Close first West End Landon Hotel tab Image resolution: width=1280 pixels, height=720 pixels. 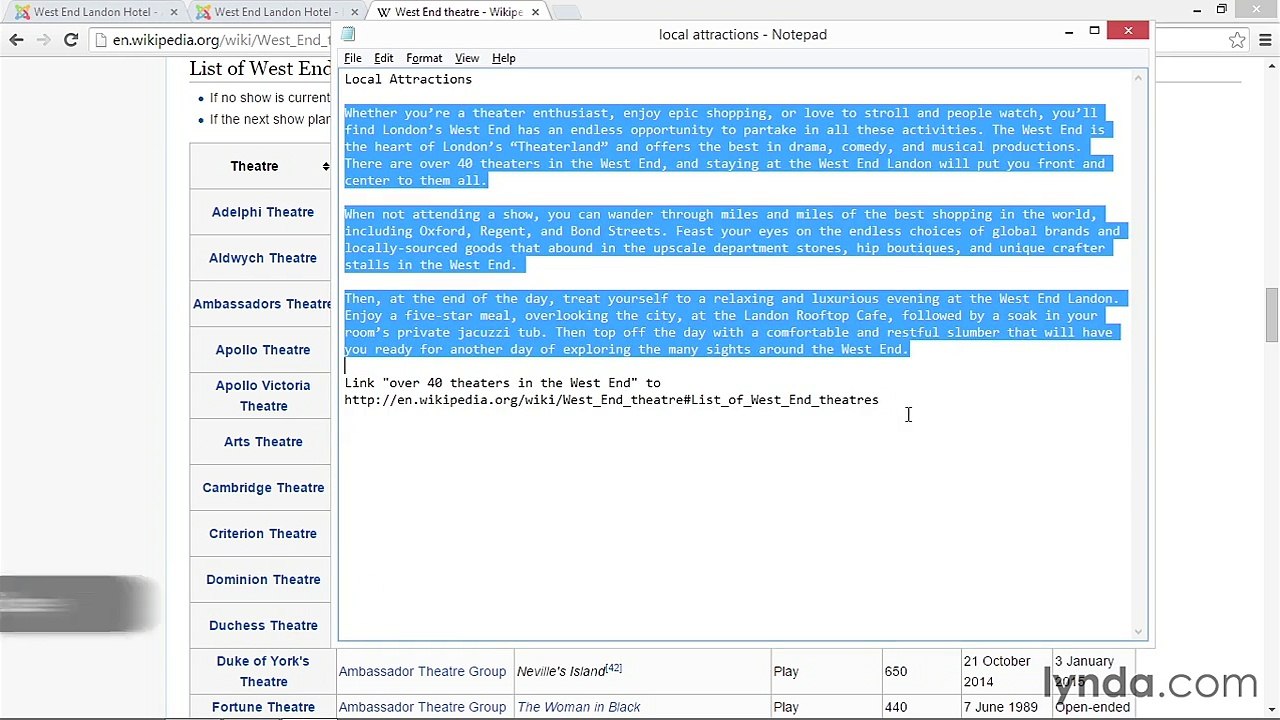point(174,12)
